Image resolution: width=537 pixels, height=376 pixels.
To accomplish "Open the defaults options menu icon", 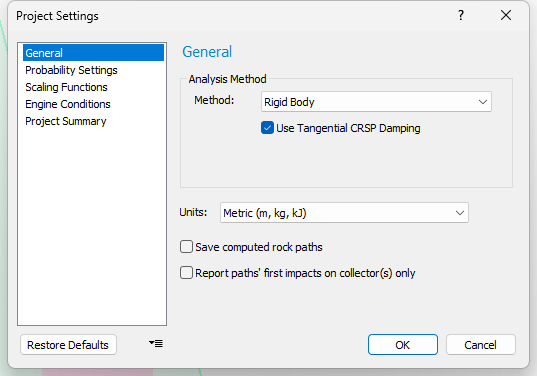I will tap(156, 343).
